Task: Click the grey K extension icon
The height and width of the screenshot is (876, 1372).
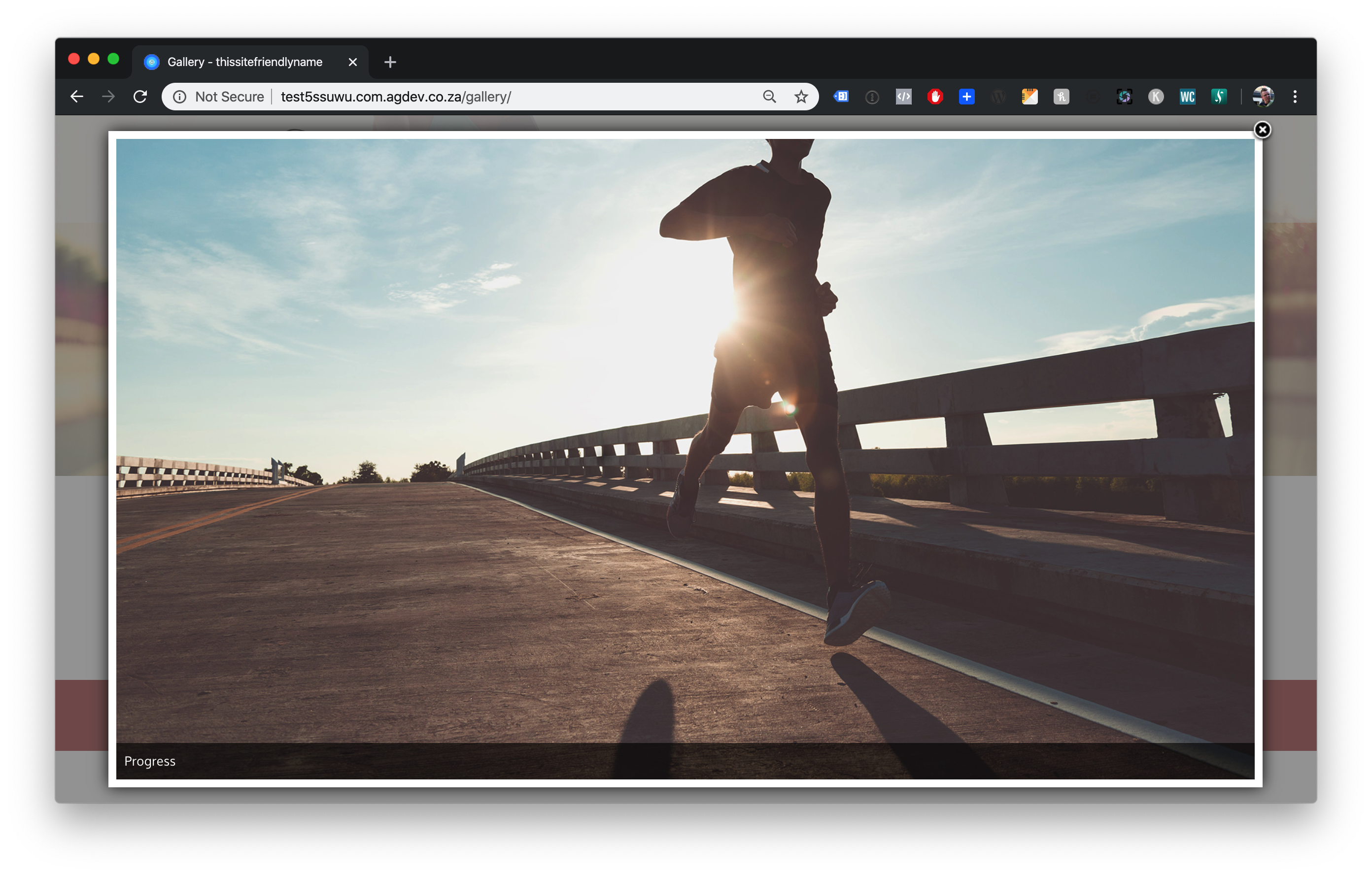Action: [1156, 97]
